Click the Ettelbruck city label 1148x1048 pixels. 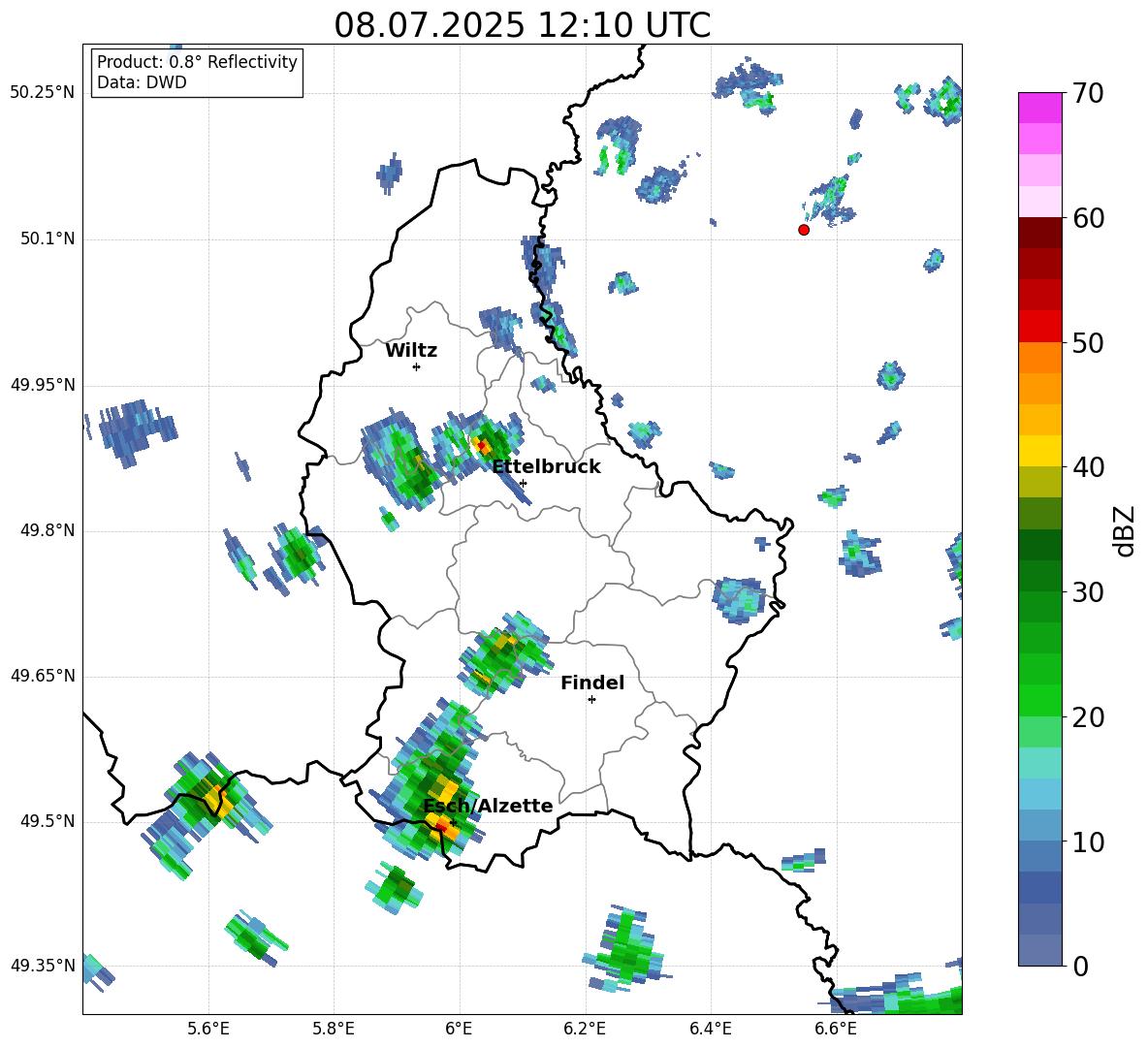point(546,467)
